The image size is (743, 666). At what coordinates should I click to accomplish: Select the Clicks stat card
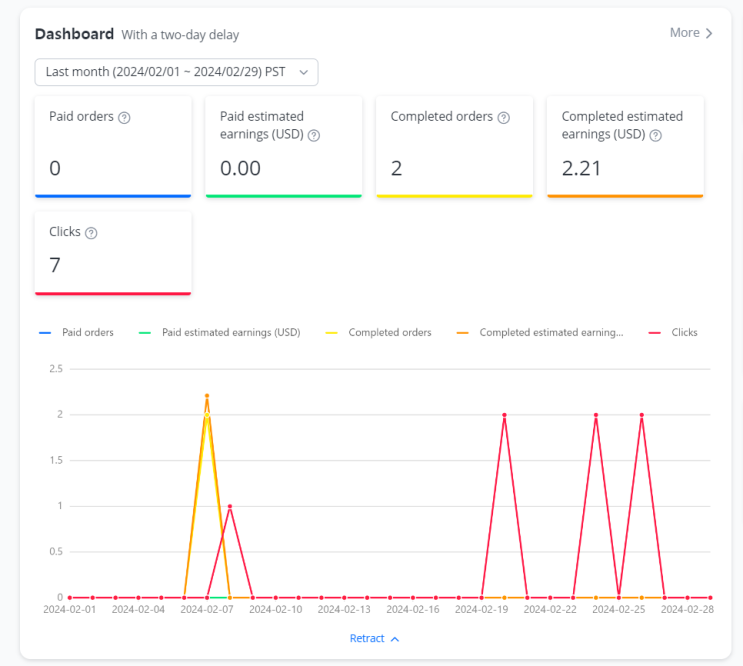pos(113,253)
